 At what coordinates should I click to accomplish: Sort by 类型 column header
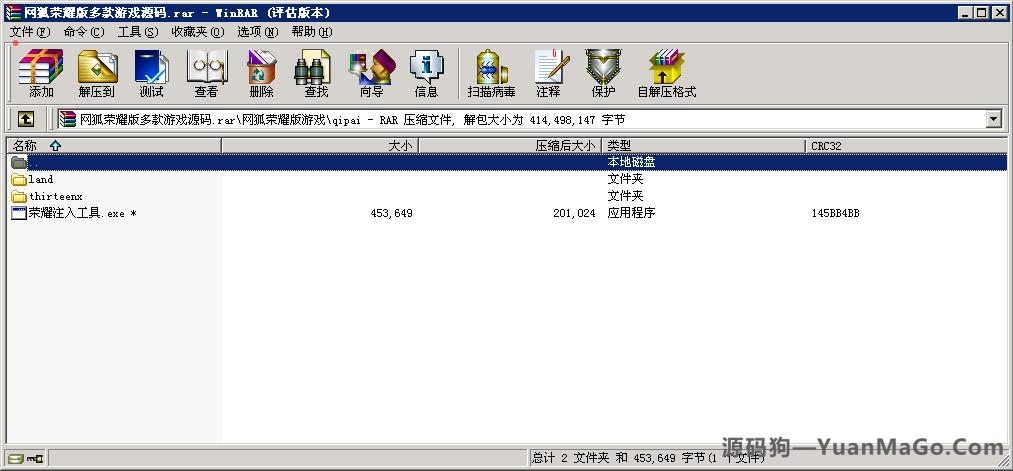704,146
